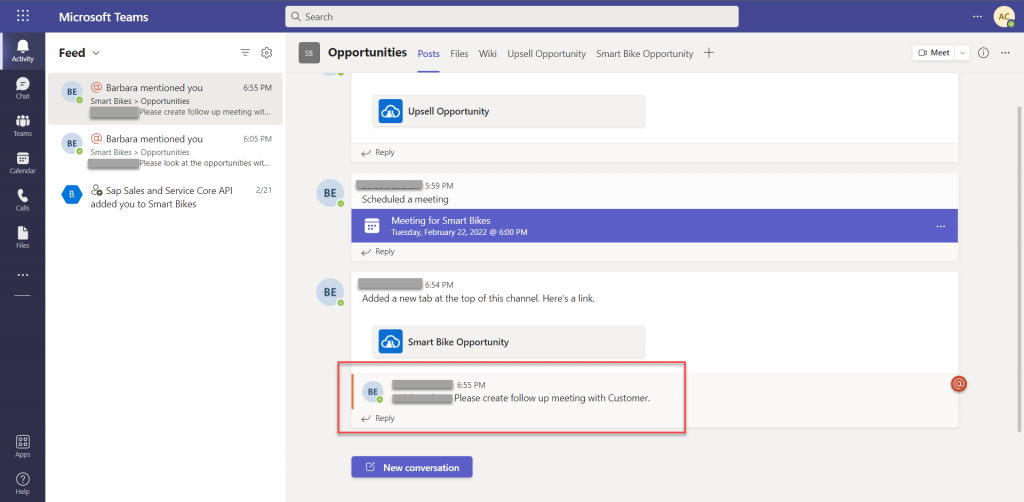Open Chat in the left rail
The image size is (1024, 502).
coord(23,88)
